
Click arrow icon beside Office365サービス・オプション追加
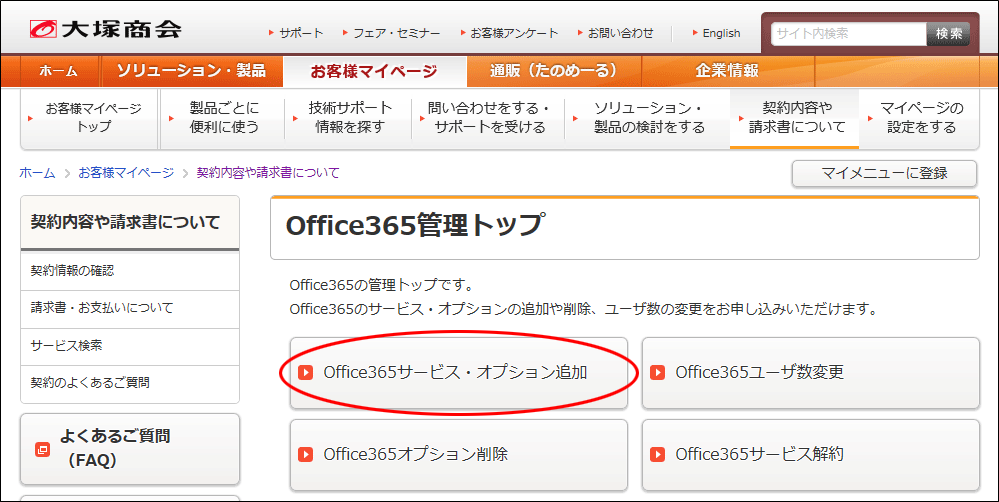point(306,373)
